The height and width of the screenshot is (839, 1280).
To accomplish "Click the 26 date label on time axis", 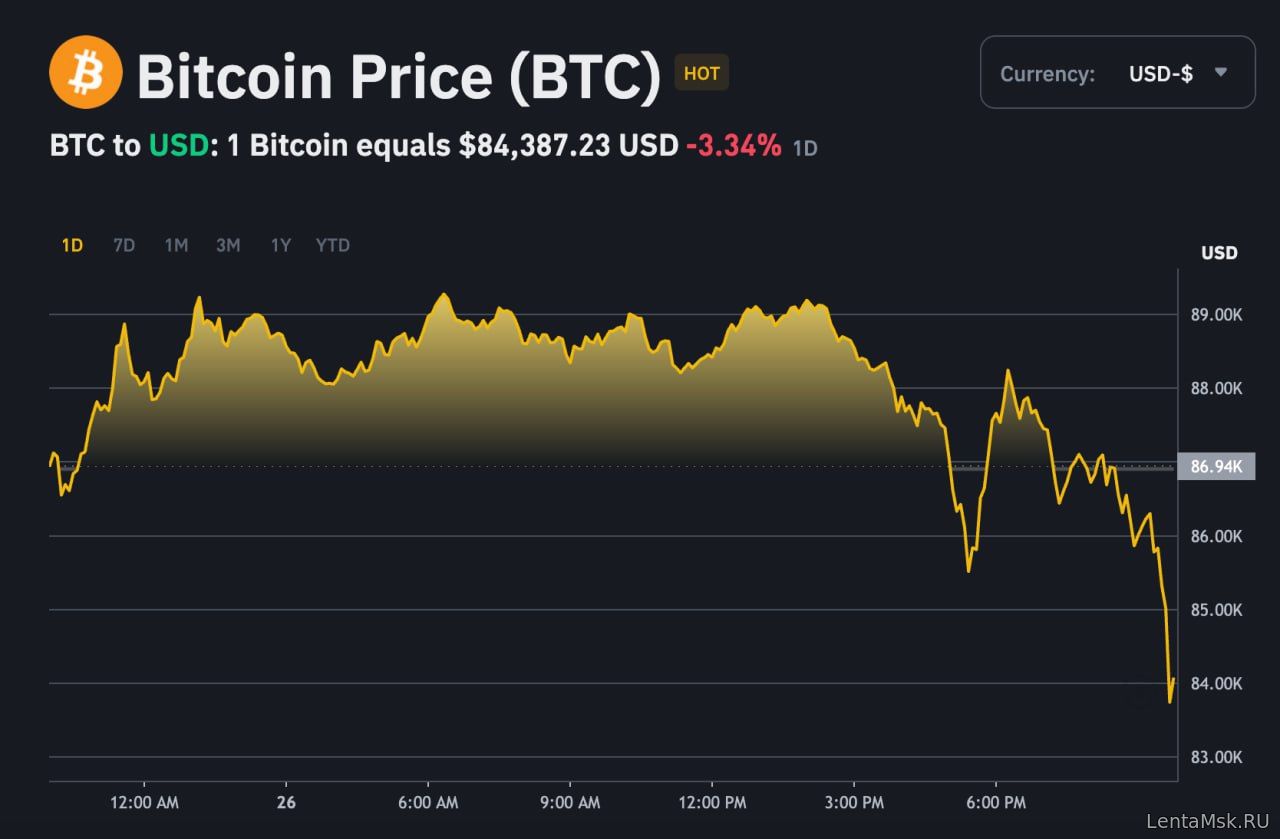I will pyautogui.click(x=286, y=803).
